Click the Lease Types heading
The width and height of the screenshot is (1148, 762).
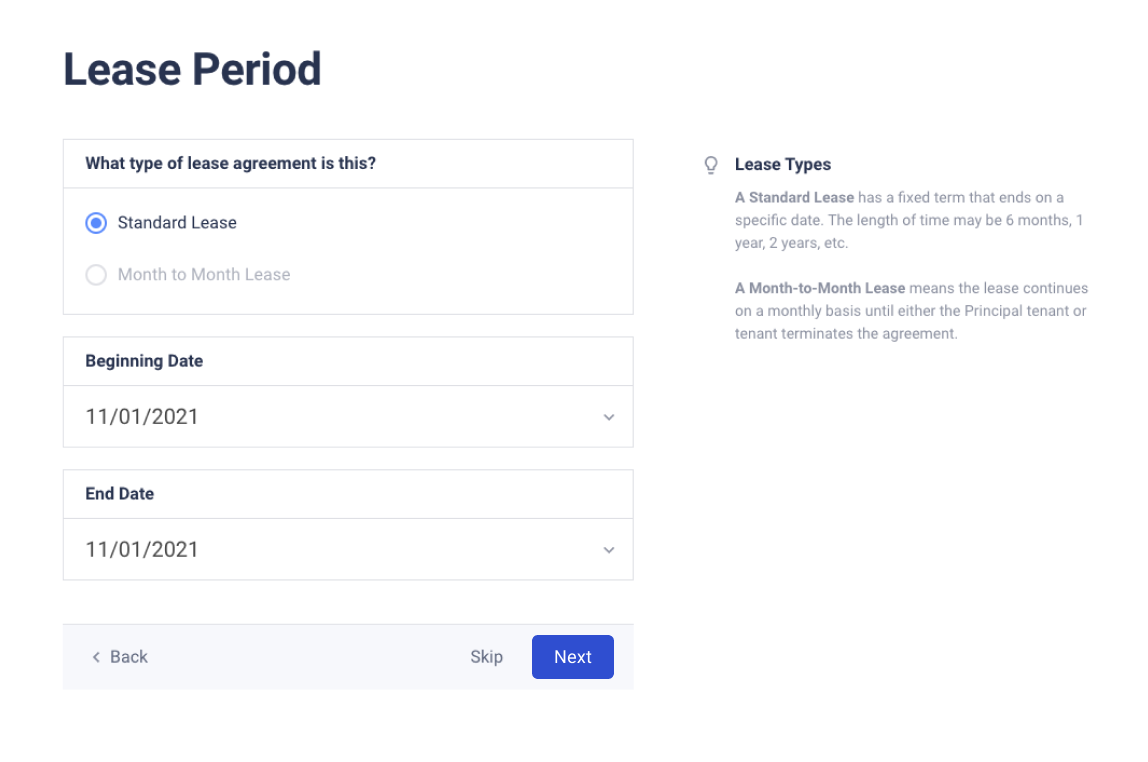pyautogui.click(x=783, y=164)
